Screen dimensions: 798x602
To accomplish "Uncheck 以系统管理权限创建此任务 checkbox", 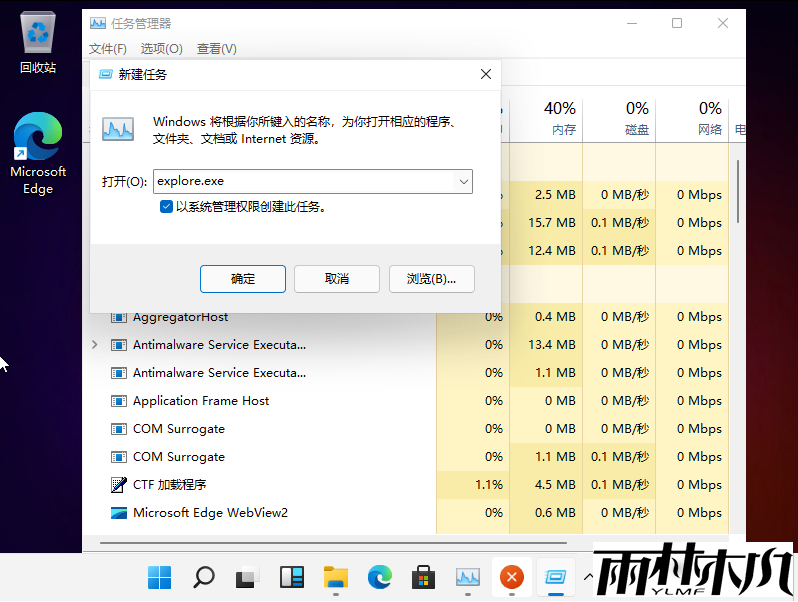I will (166, 207).
